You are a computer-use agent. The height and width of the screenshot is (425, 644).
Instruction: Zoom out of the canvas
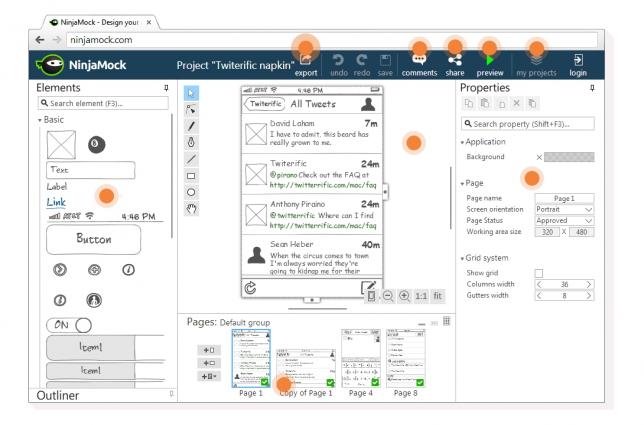[x=388, y=296]
